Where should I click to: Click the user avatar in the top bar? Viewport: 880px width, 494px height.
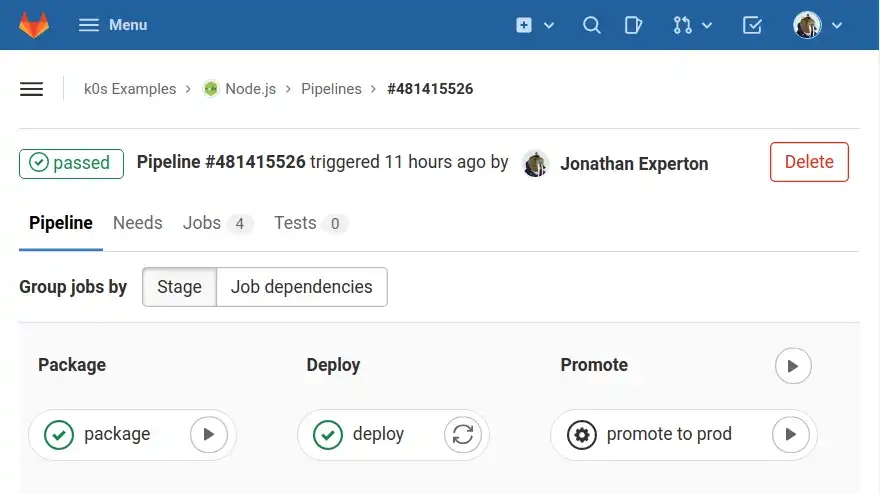[x=807, y=25]
